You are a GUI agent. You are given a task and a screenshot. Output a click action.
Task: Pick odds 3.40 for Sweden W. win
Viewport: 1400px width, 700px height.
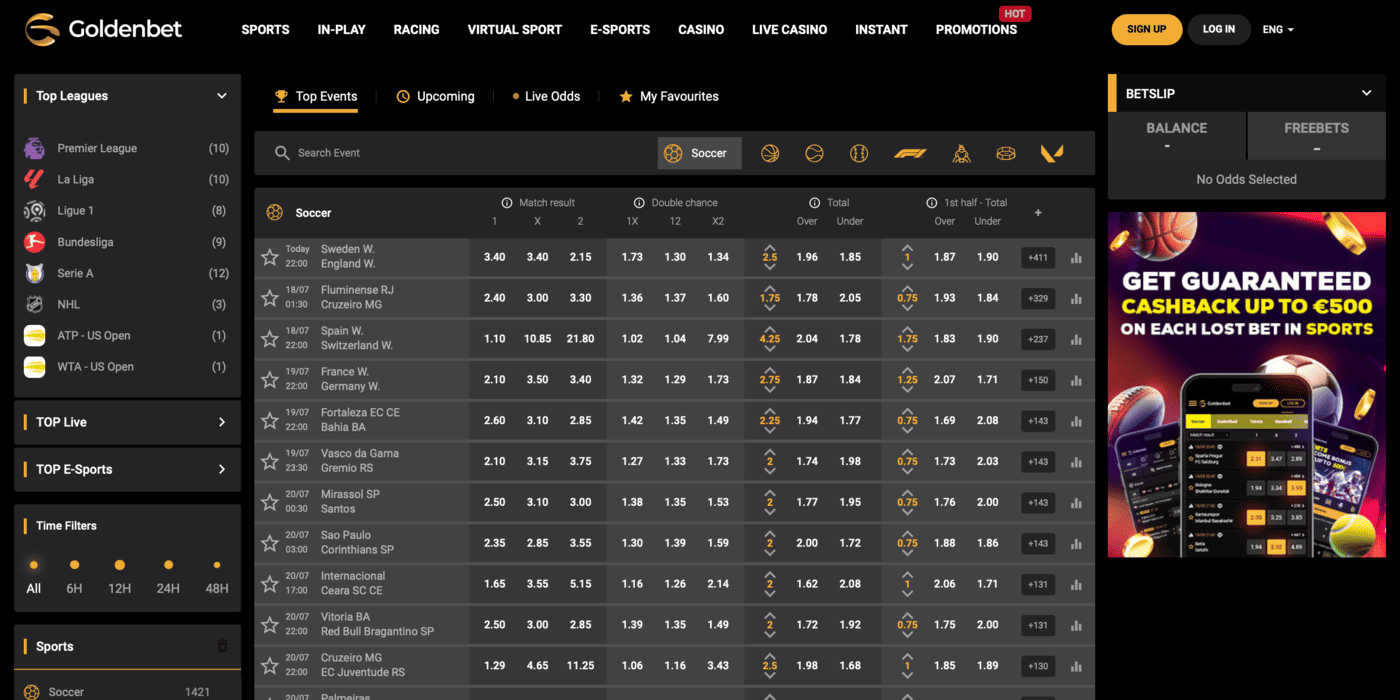494,257
